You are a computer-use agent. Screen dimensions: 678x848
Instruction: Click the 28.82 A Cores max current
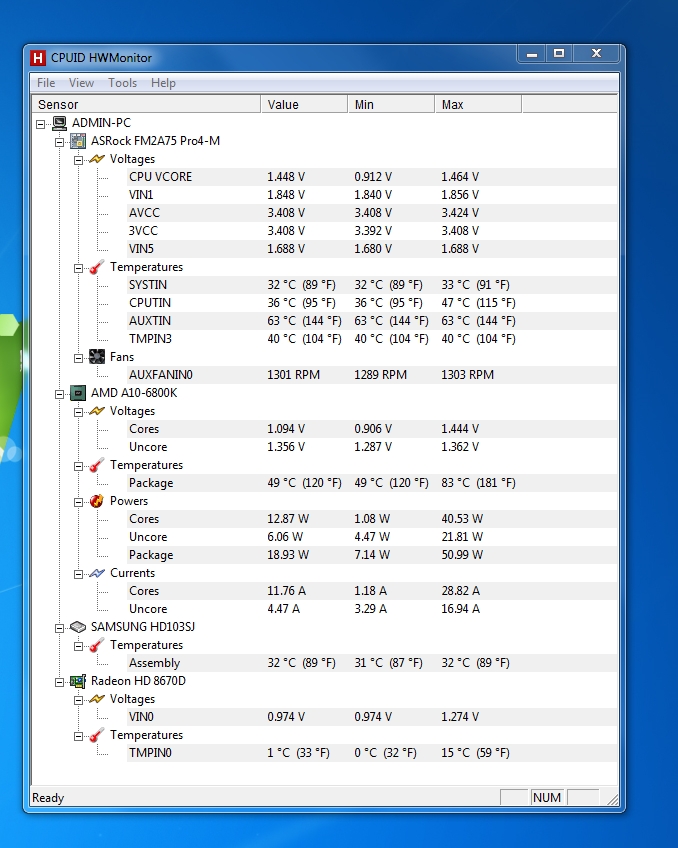[460, 591]
